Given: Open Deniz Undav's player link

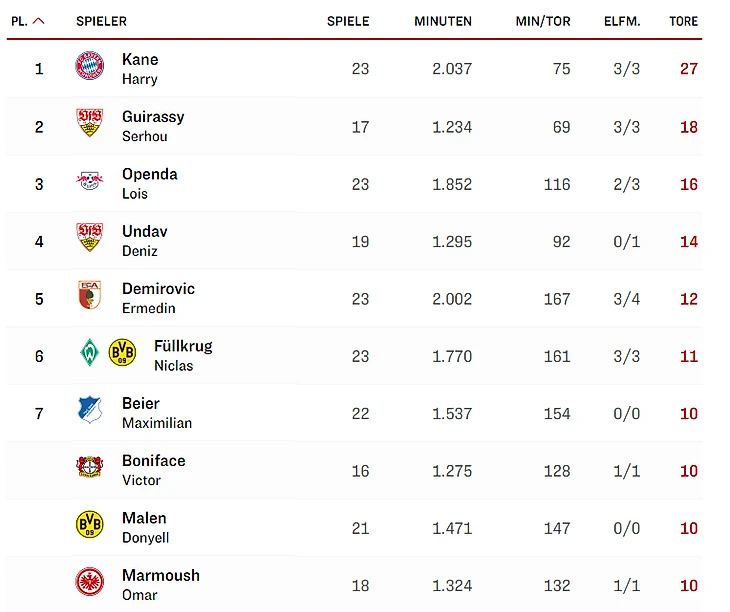Looking at the screenshot, I should coord(144,240).
